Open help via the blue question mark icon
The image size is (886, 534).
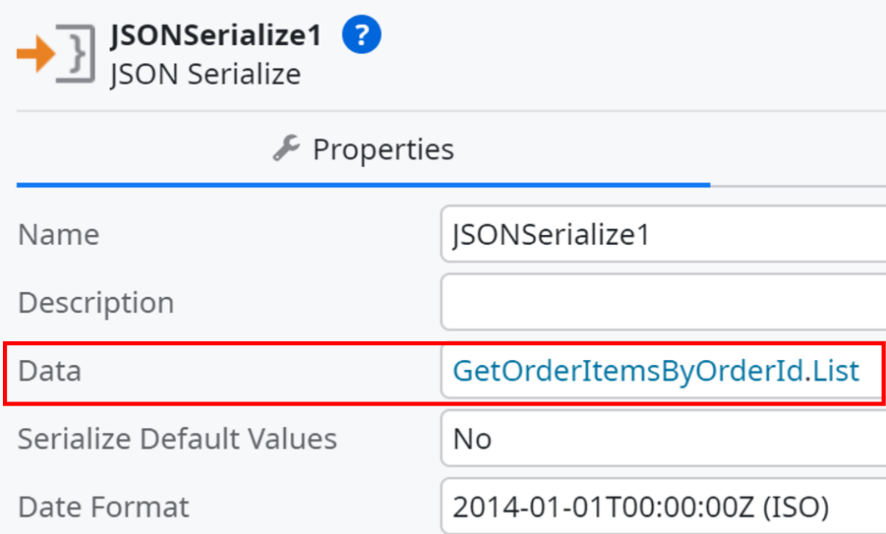[x=361, y=34]
